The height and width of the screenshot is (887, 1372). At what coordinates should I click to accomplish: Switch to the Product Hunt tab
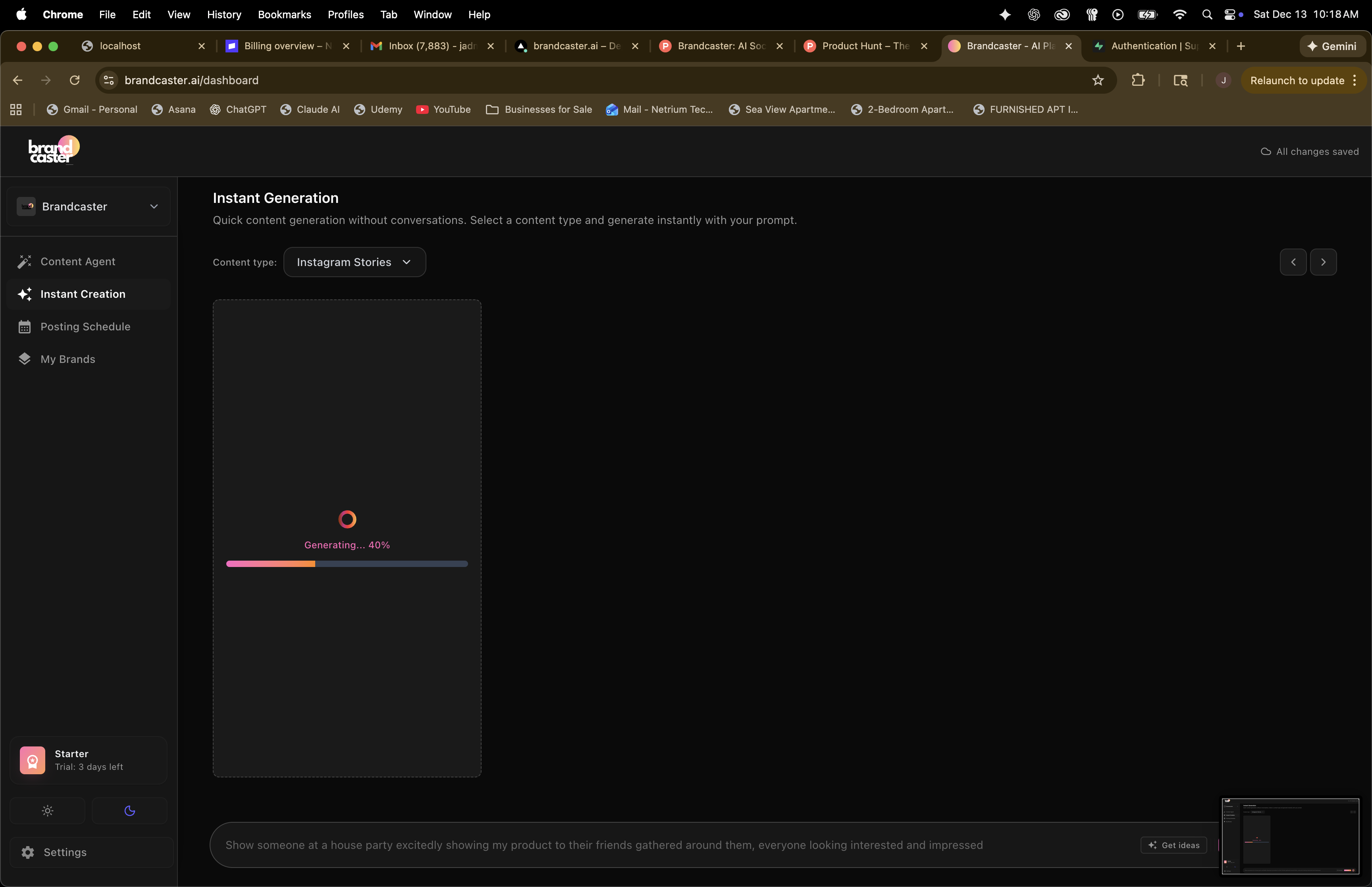[x=864, y=46]
